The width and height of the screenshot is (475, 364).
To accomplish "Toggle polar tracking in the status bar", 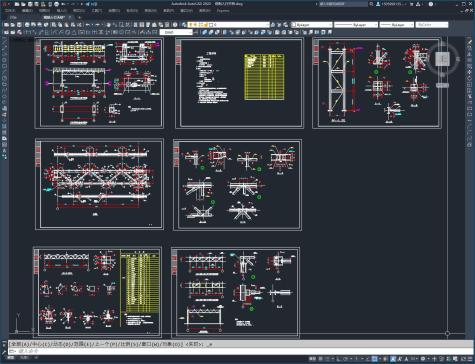I will pos(346,359).
